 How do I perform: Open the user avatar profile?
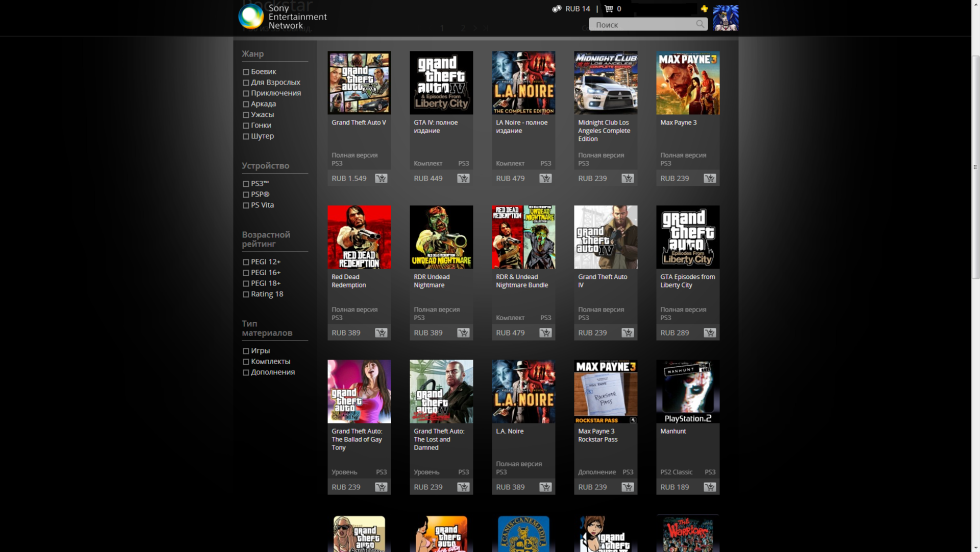(x=725, y=17)
